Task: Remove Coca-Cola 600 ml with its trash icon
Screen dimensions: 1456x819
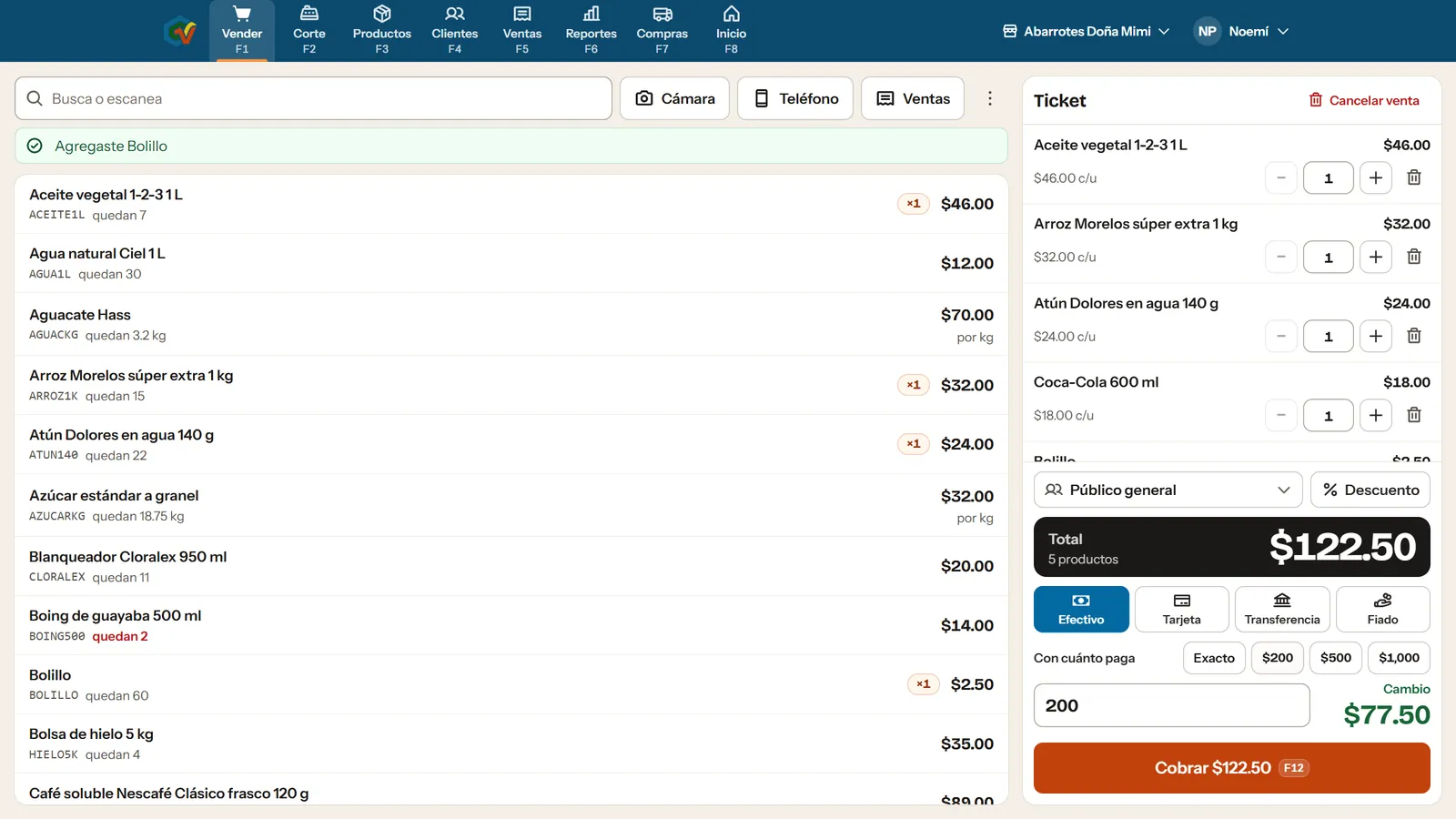Action: tap(1414, 415)
